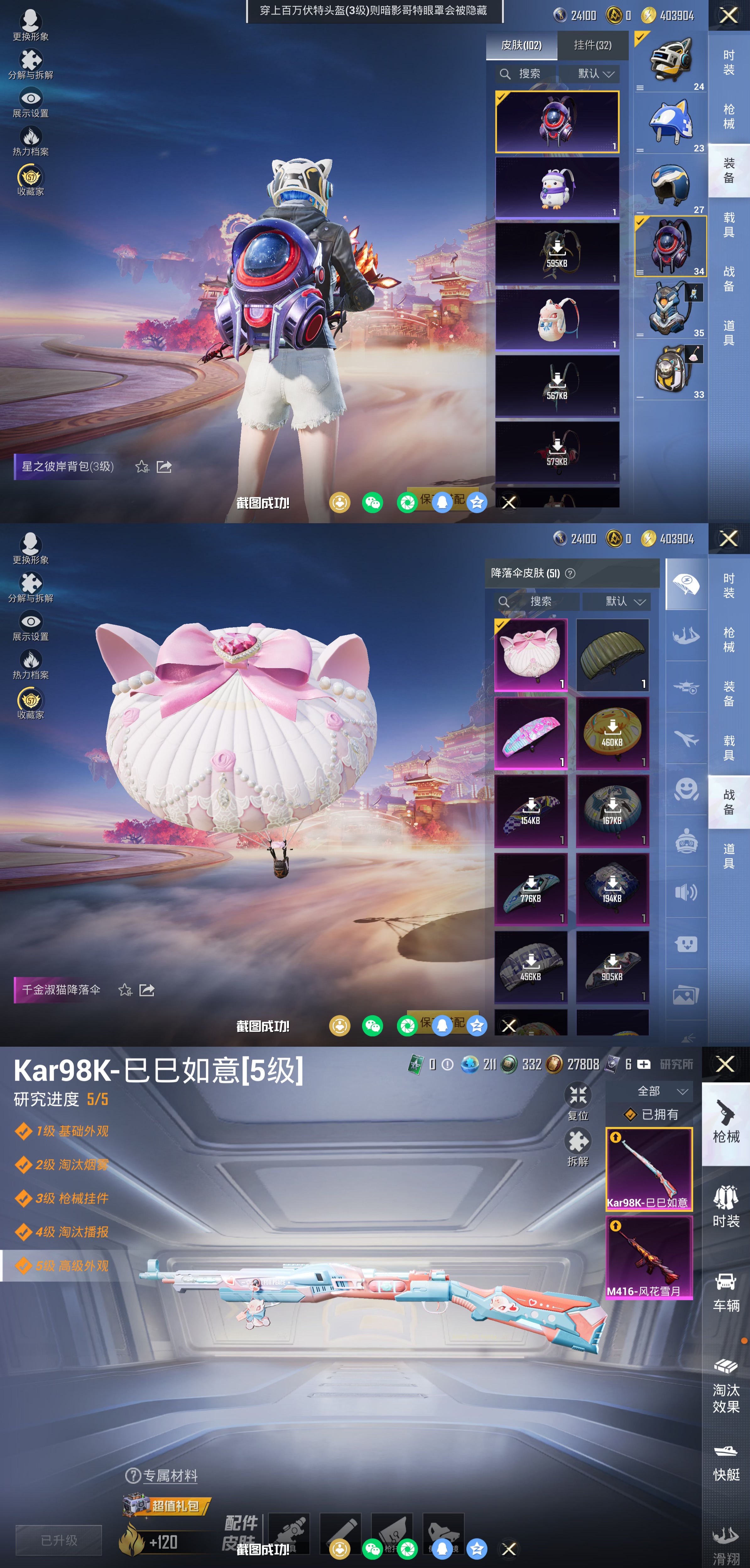Toggle 展示设置 eye icon in backpack screen
750x1568 pixels.
(x=30, y=98)
